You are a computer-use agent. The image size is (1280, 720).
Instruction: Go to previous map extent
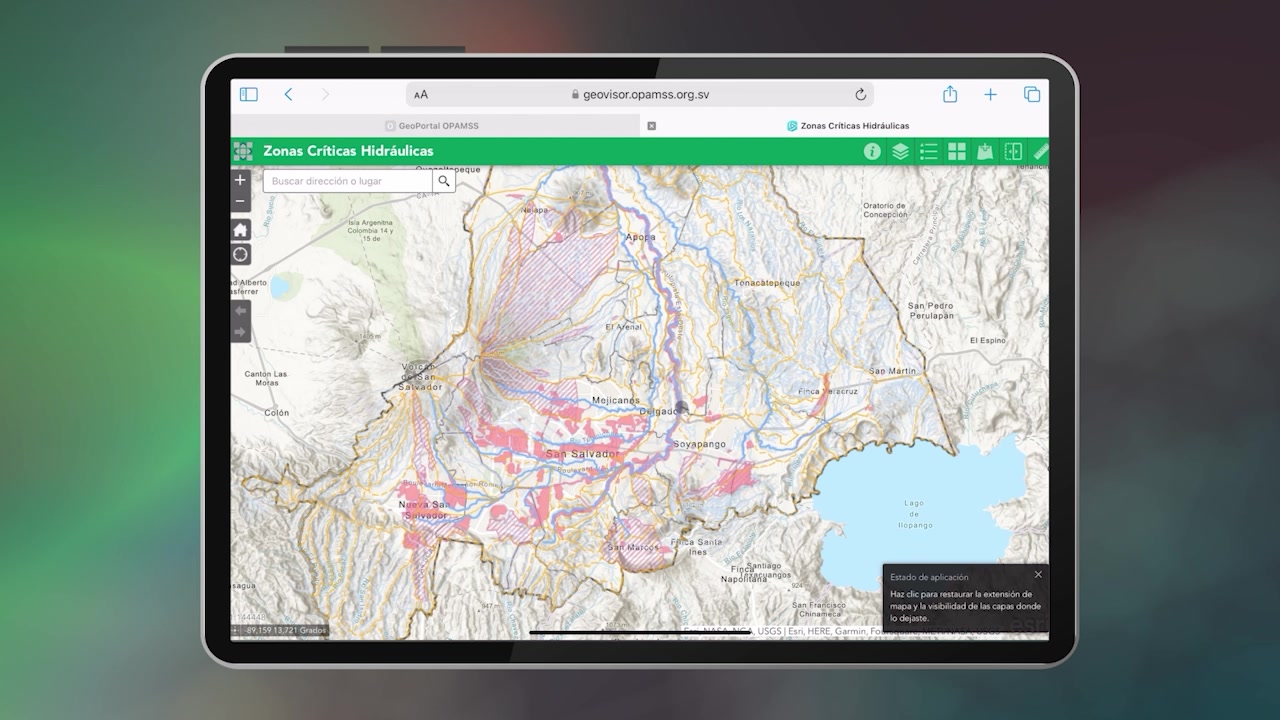click(240, 310)
